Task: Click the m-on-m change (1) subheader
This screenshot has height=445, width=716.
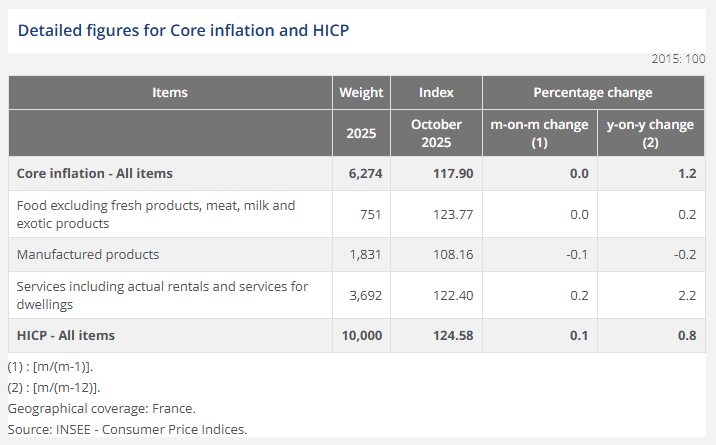Action: 538,133
